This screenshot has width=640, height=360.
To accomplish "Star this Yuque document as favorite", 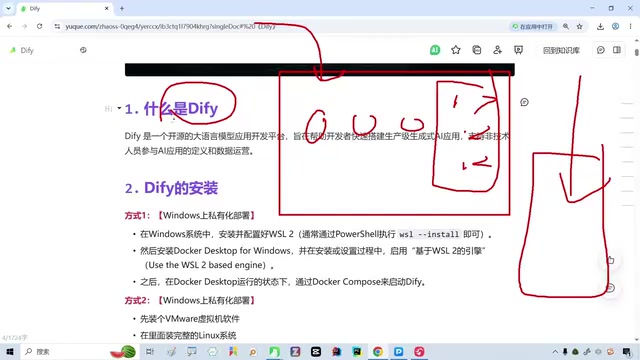I will [x=456, y=50].
